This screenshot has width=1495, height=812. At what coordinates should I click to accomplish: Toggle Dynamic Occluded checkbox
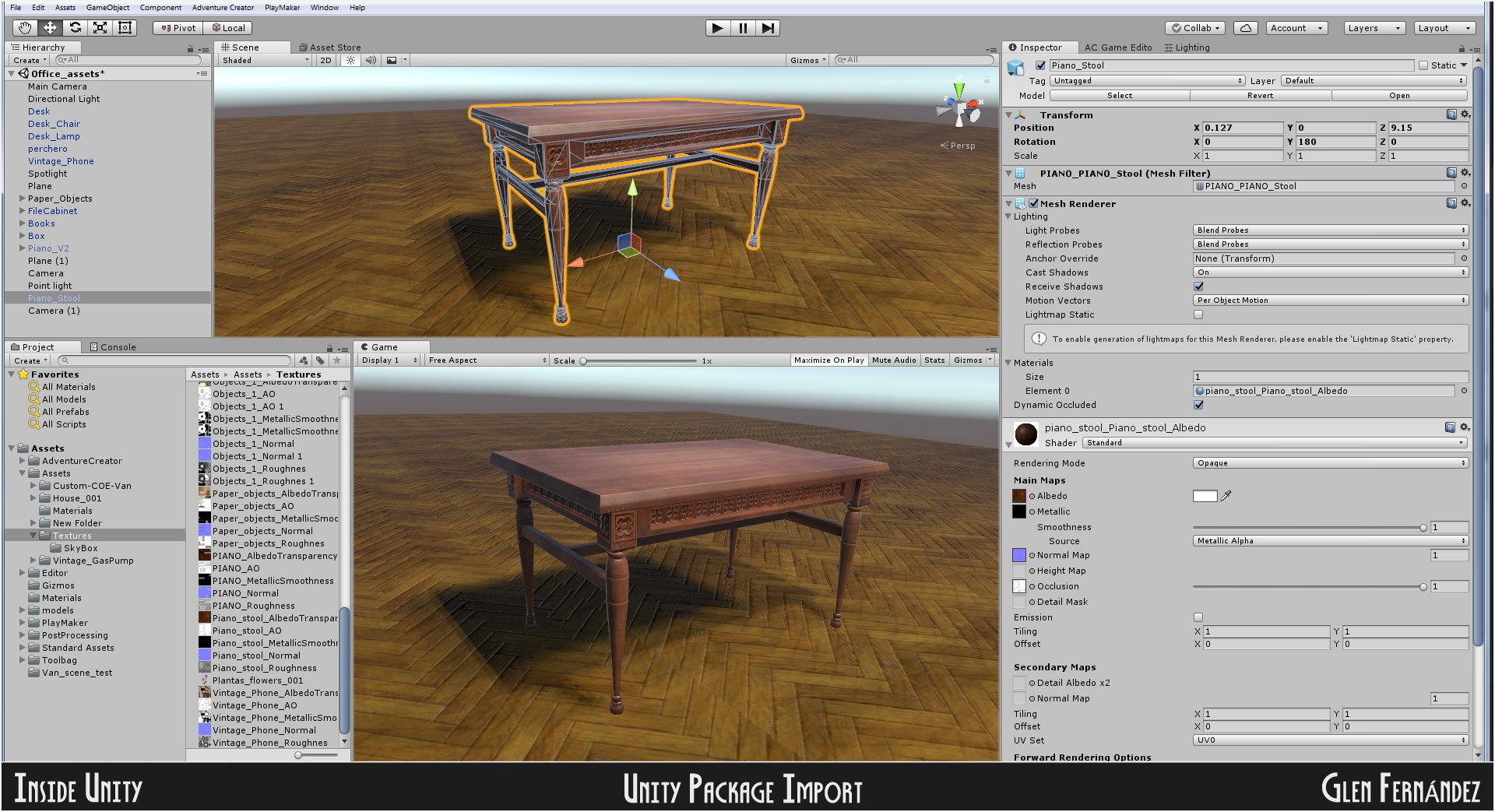[1198, 405]
